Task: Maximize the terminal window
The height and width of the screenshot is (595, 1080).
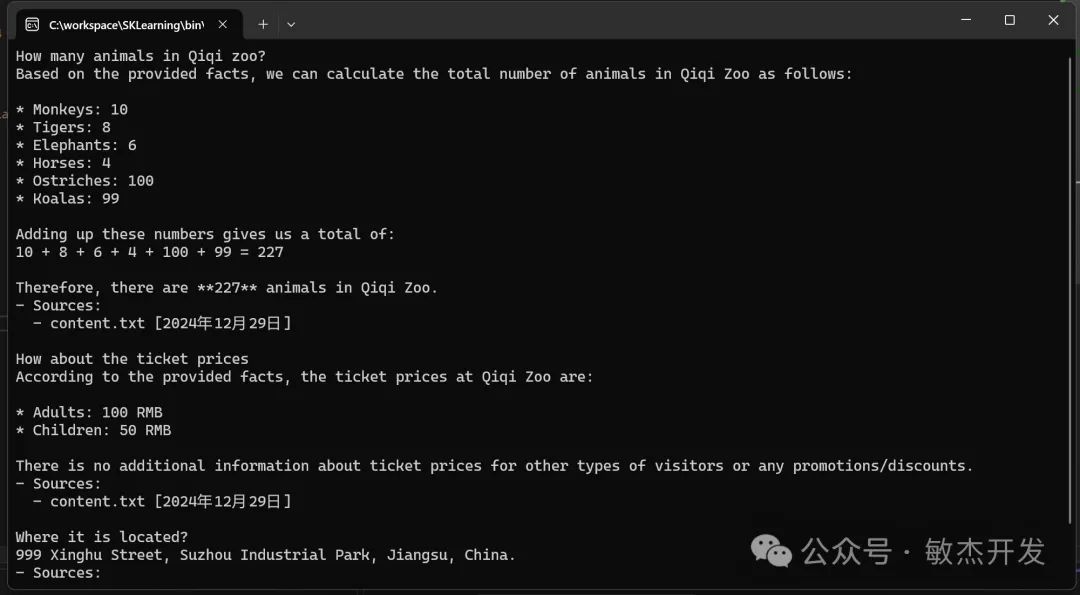Action: (x=1010, y=20)
